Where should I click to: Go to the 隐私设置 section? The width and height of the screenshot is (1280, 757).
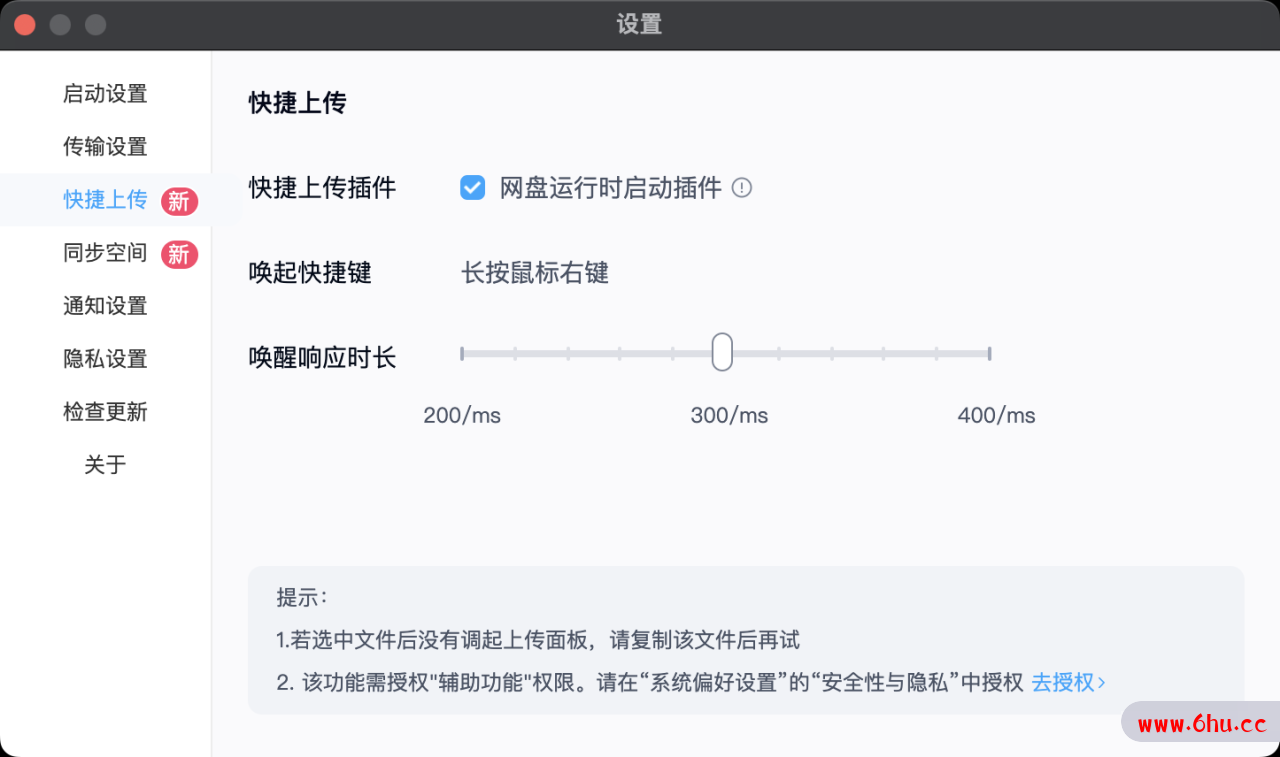point(105,359)
